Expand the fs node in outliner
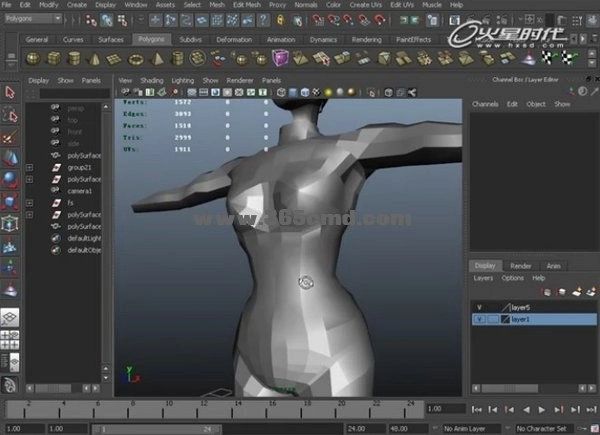This screenshot has height=435, width=600. pos(30,202)
